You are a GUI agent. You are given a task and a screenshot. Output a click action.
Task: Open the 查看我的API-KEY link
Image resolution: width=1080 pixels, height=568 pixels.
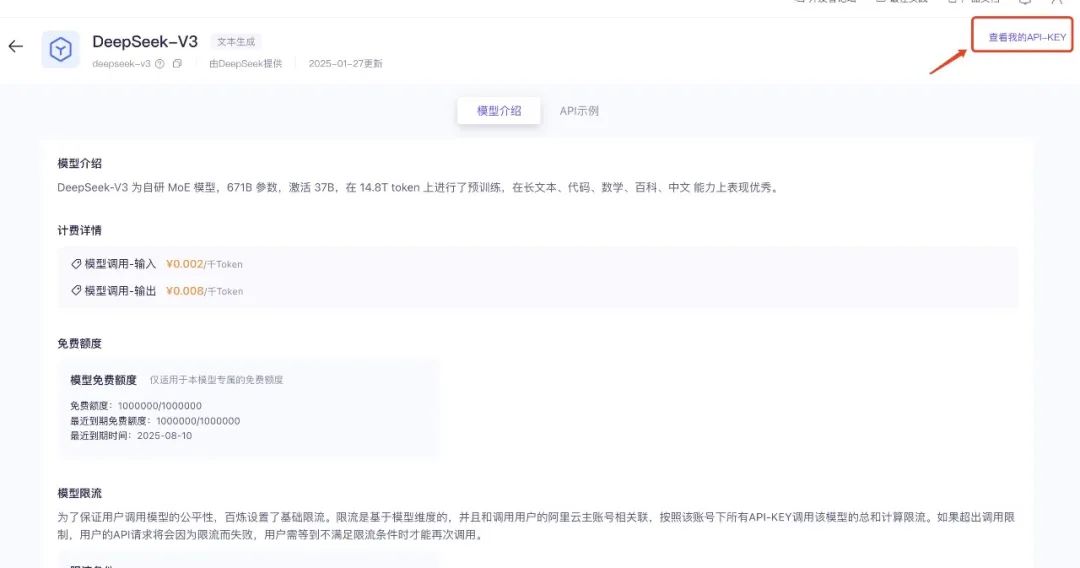click(1027, 37)
